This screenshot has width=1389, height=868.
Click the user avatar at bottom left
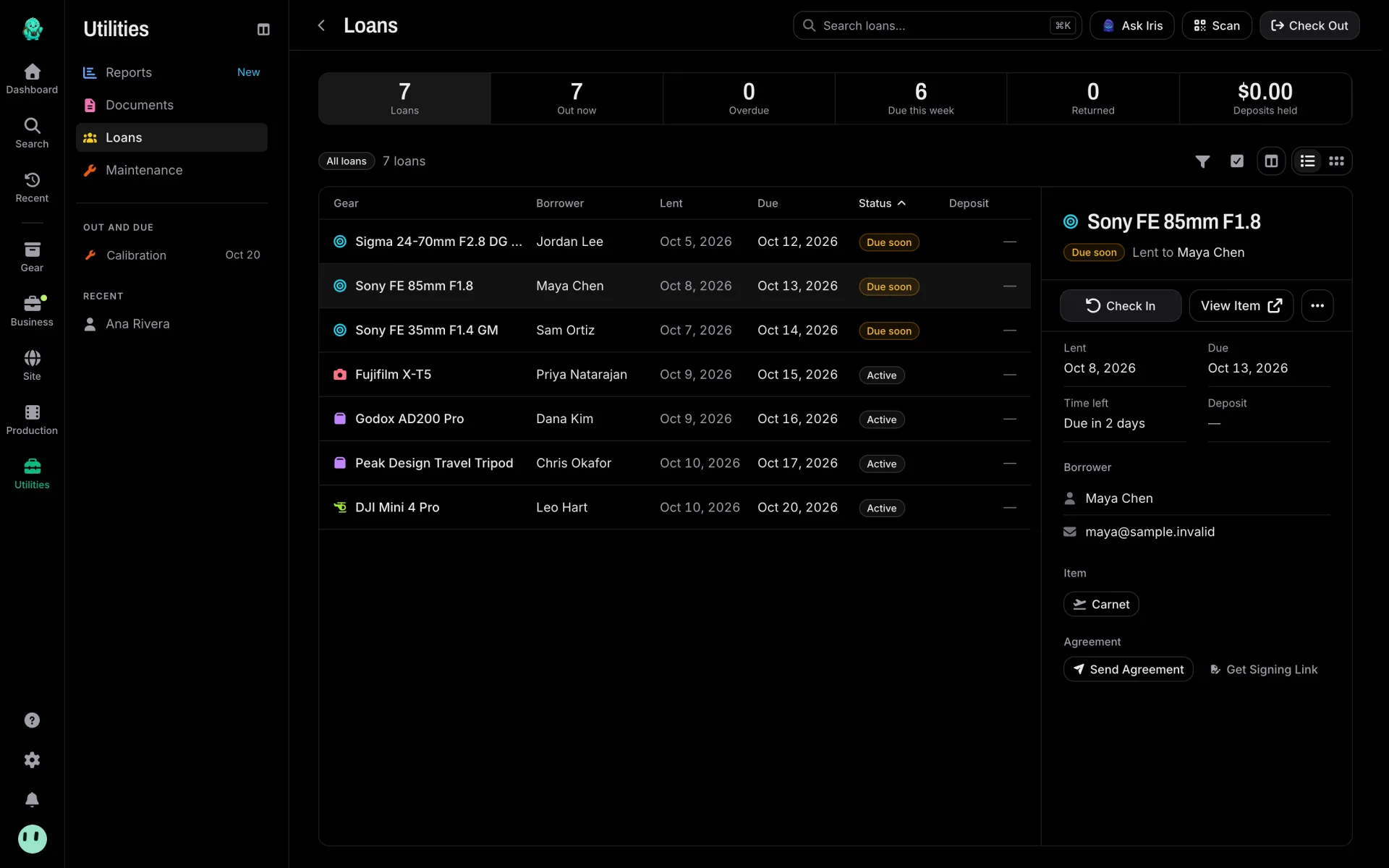click(32, 839)
